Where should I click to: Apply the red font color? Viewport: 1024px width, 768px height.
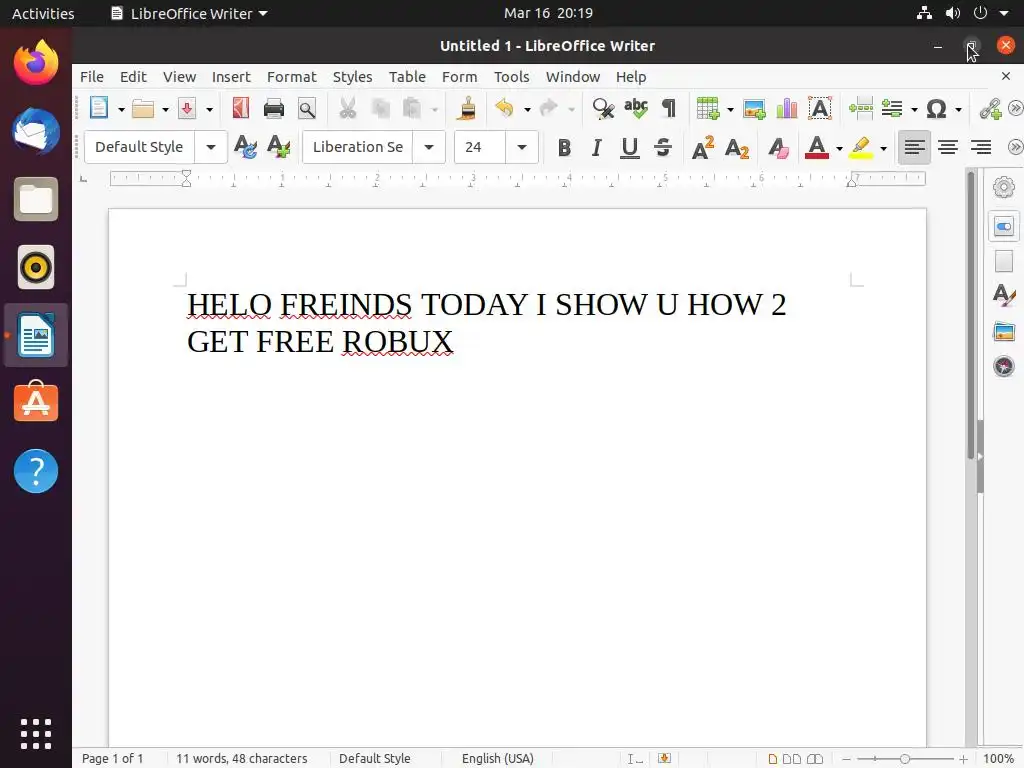click(x=817, y=148)
